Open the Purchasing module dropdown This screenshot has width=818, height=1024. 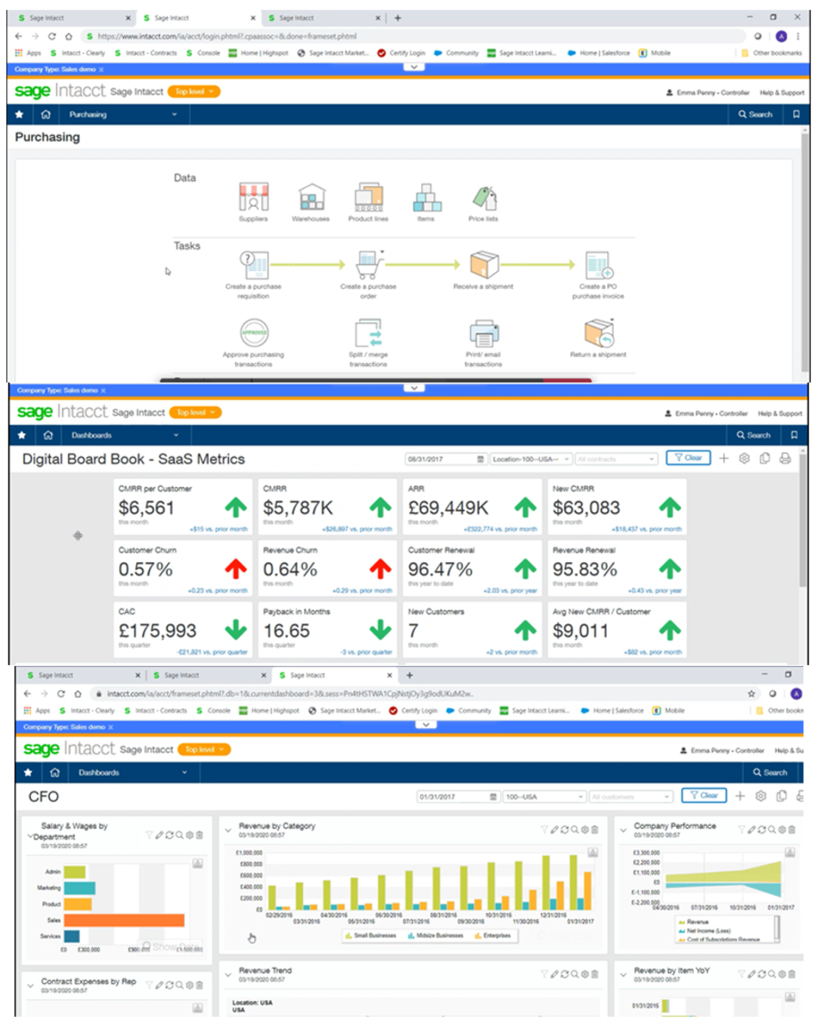[x=123, y=114]
